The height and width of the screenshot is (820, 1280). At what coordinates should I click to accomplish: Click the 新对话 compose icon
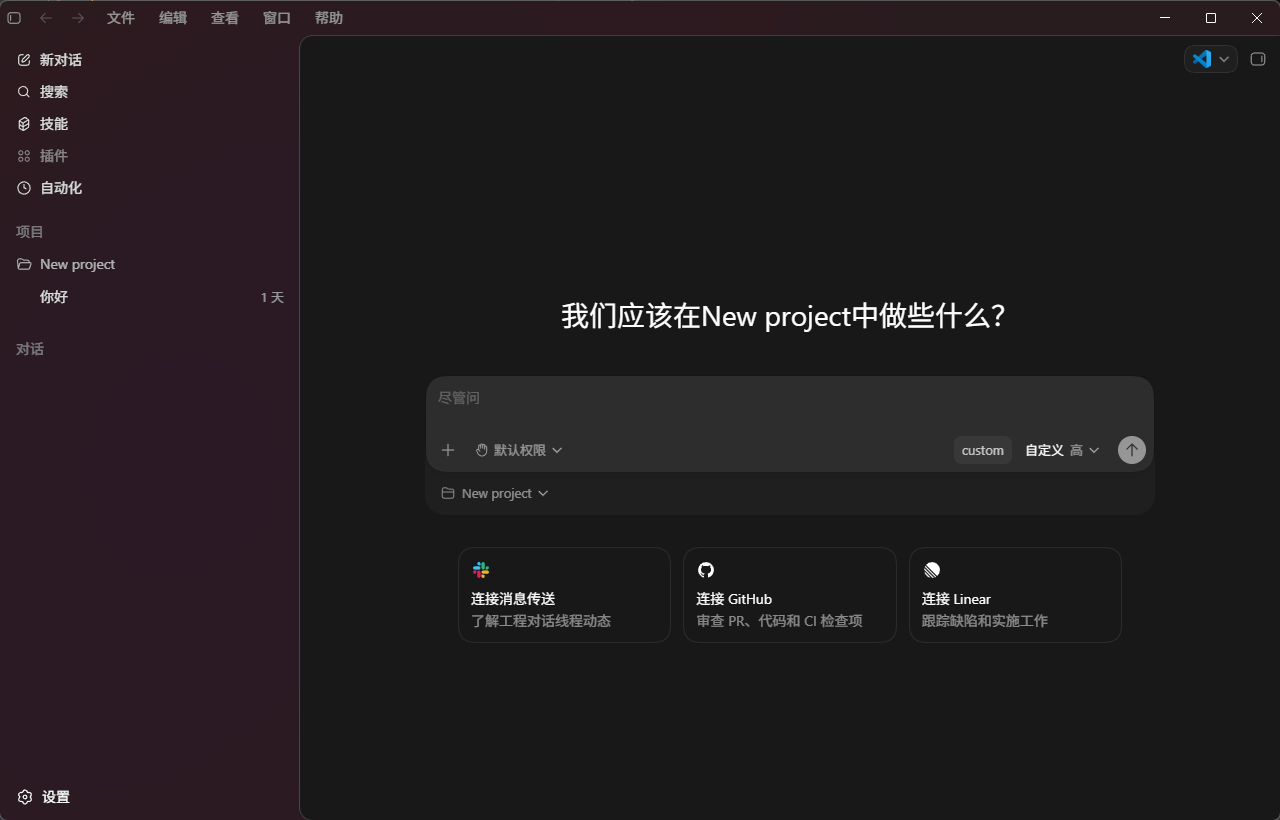[x=24, y=60]
